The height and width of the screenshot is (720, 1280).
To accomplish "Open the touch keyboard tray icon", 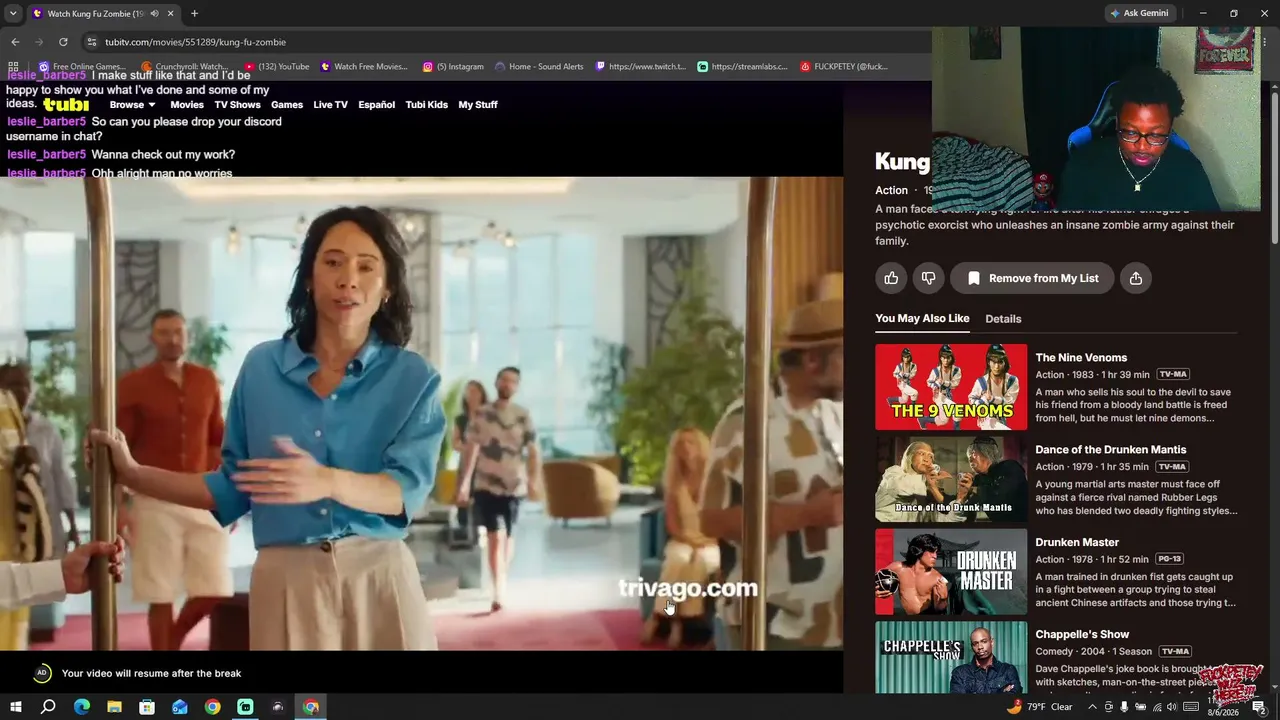I will (x=1191, y=707).
